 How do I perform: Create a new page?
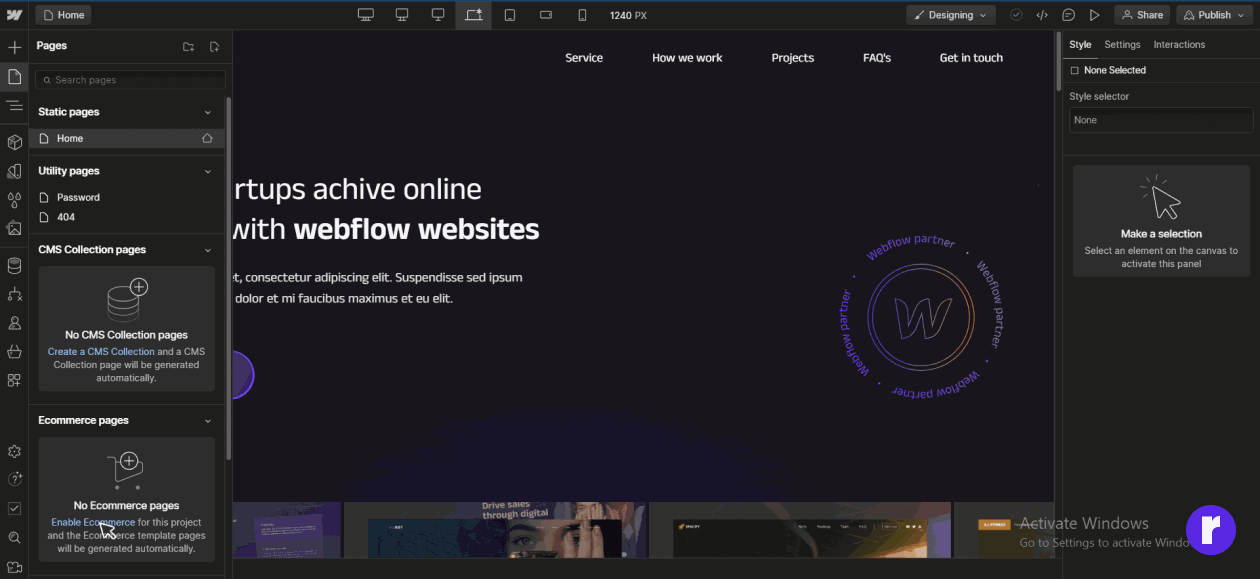(214, 46)
